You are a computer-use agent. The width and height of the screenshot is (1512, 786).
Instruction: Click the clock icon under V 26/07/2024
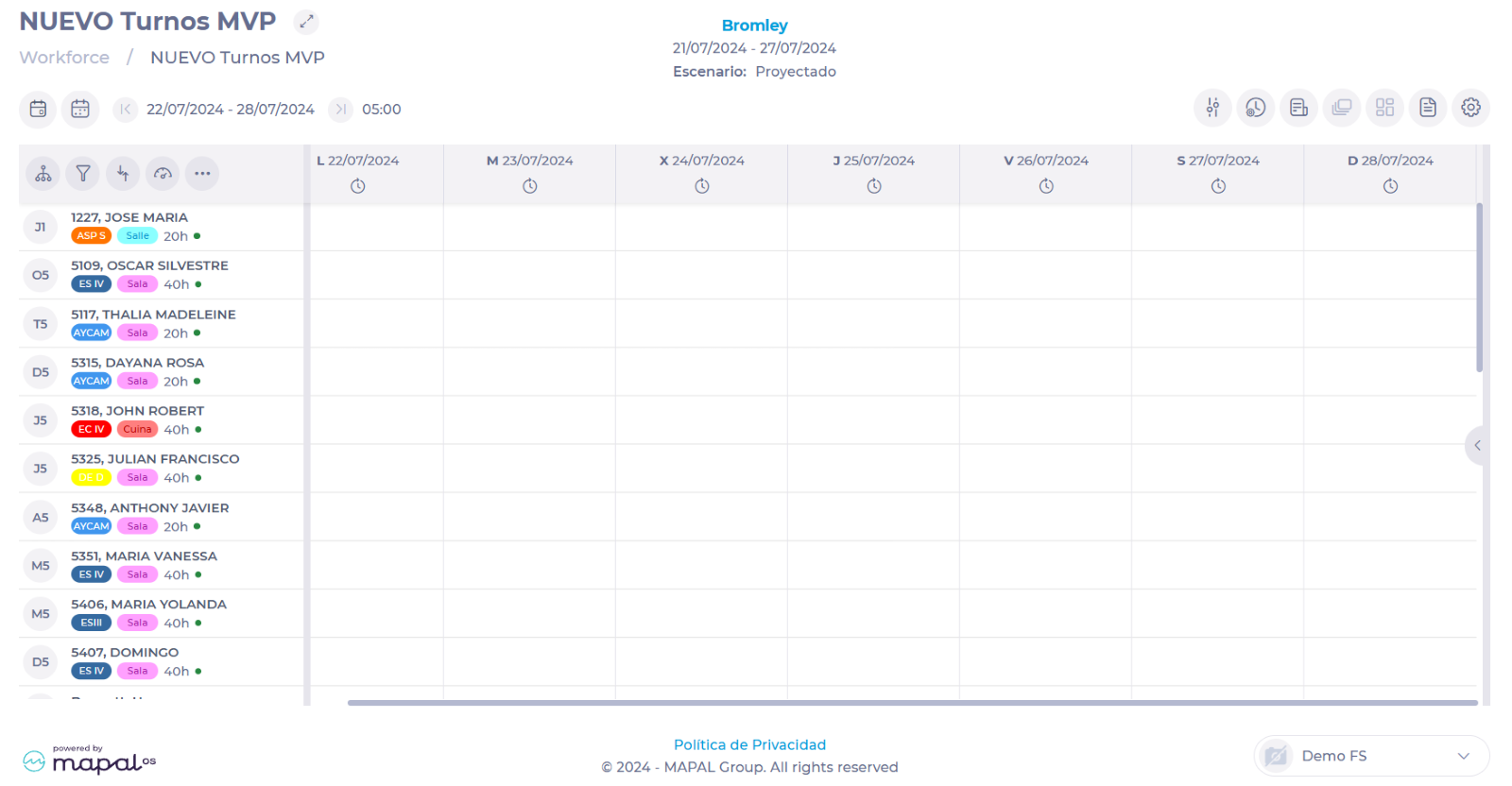[x=1046, y=186]
